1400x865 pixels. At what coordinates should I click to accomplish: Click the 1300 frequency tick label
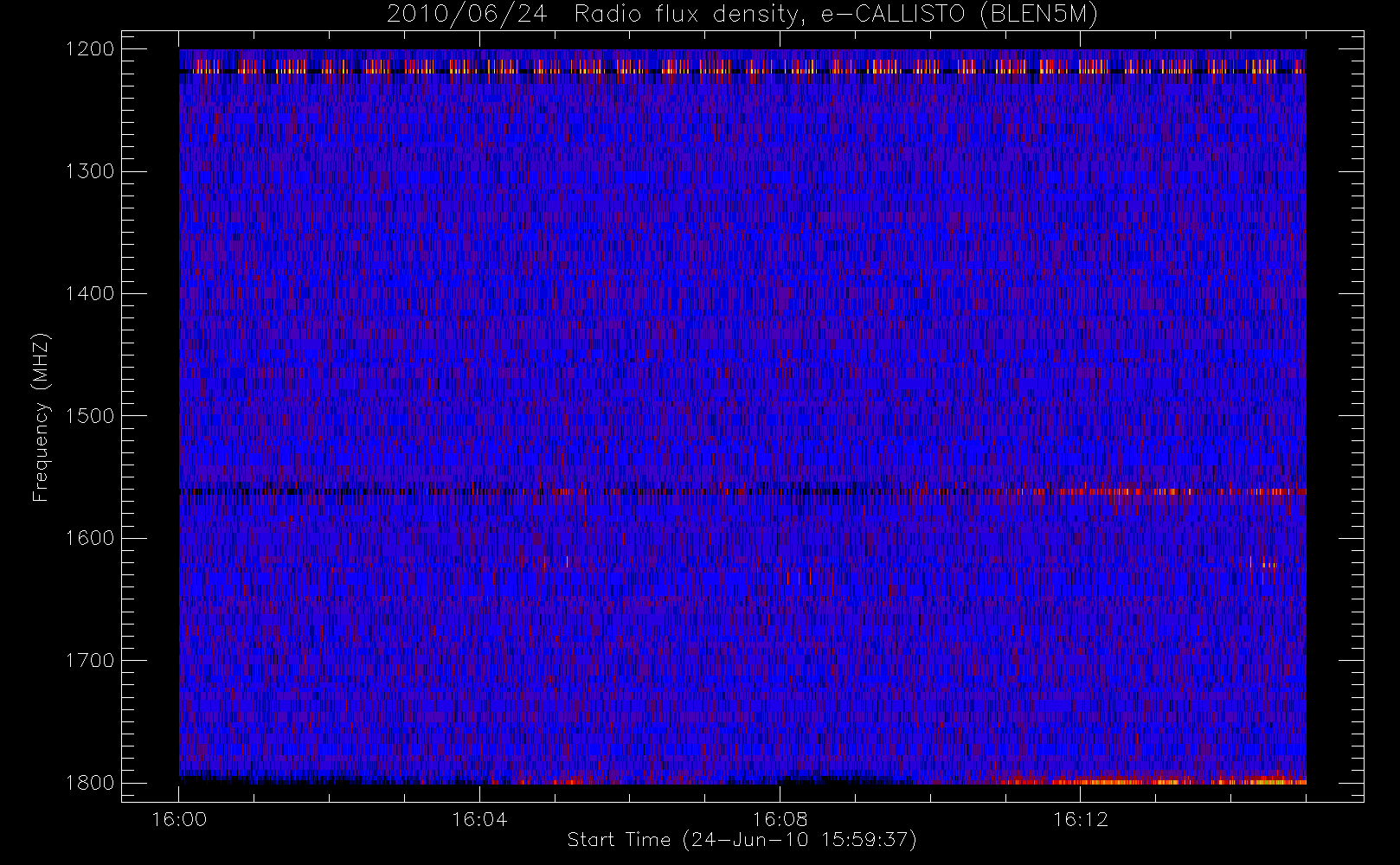(90, 171)
